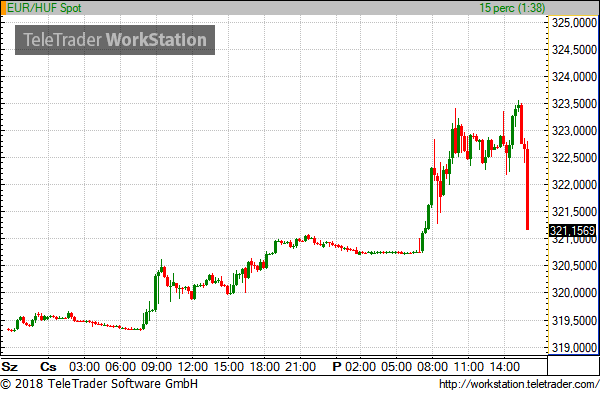This screenshot has height=393, width=600.
Task: Click the 09:00 time axis label
Action: (157, 367)
